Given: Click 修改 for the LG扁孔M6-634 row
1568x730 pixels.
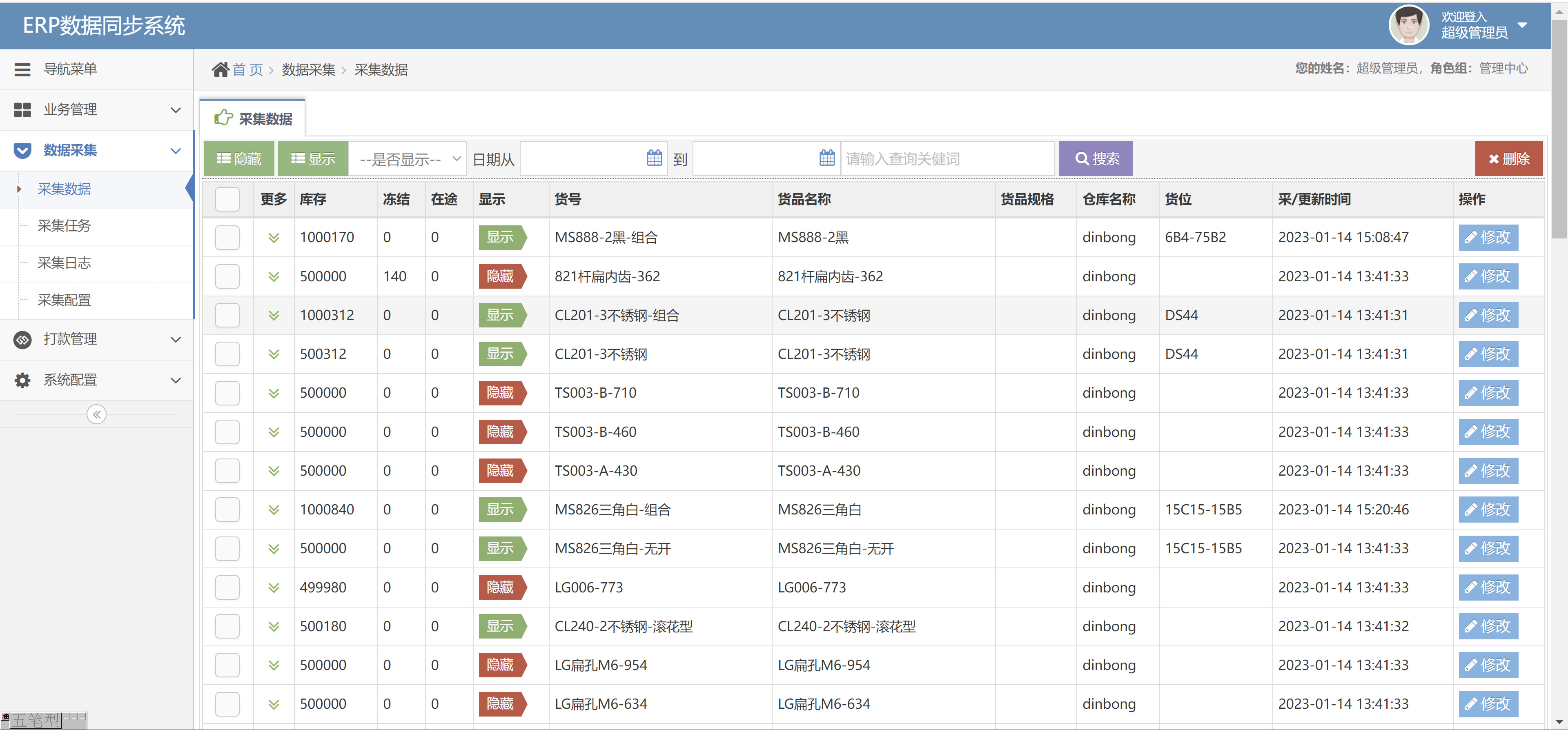Looking at the screenshot, I should click(x=1488, y=704).
